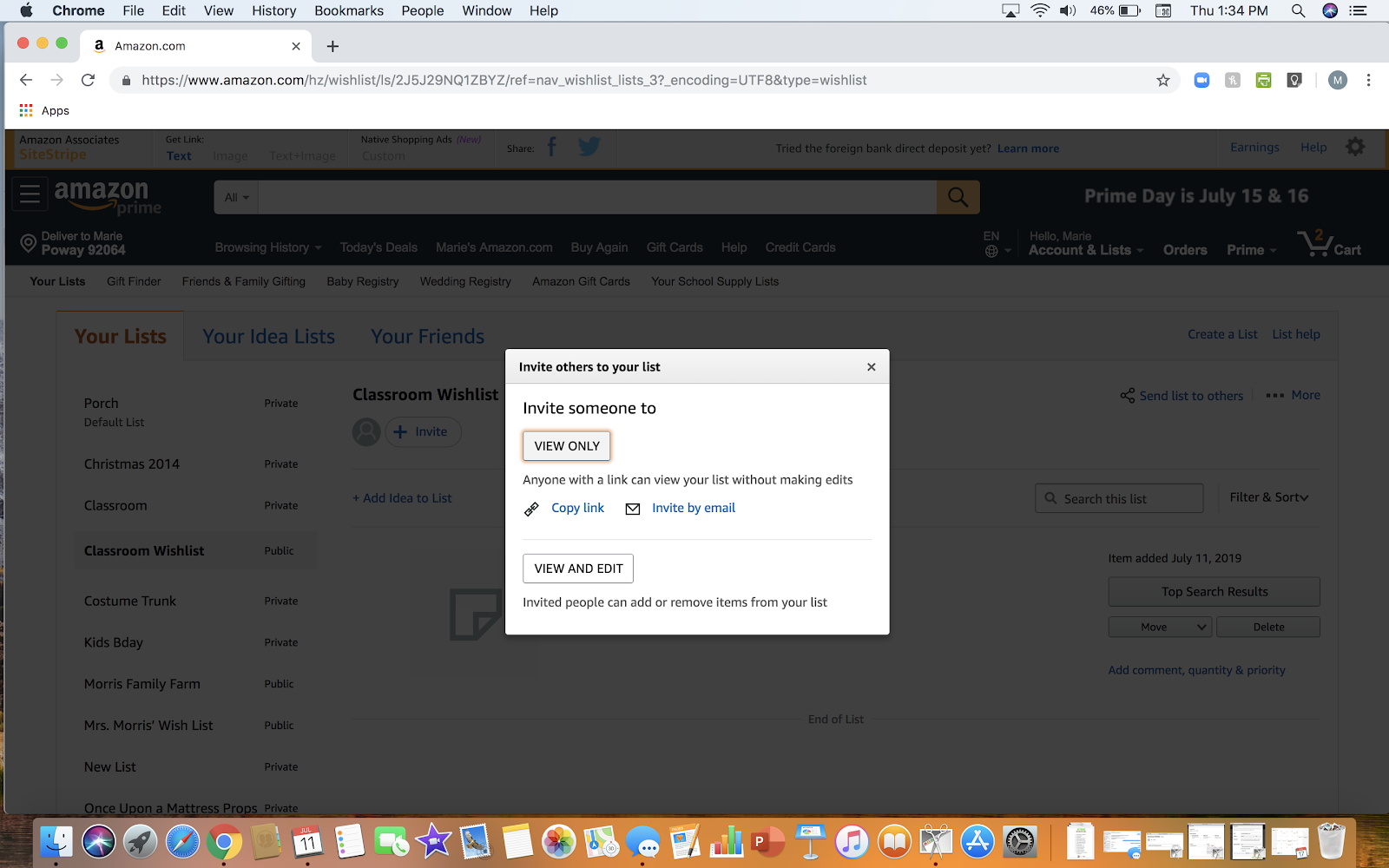This screenshot has height=868, width=1389.
Task: Open the Costume Trunk list
Action: 130,601
